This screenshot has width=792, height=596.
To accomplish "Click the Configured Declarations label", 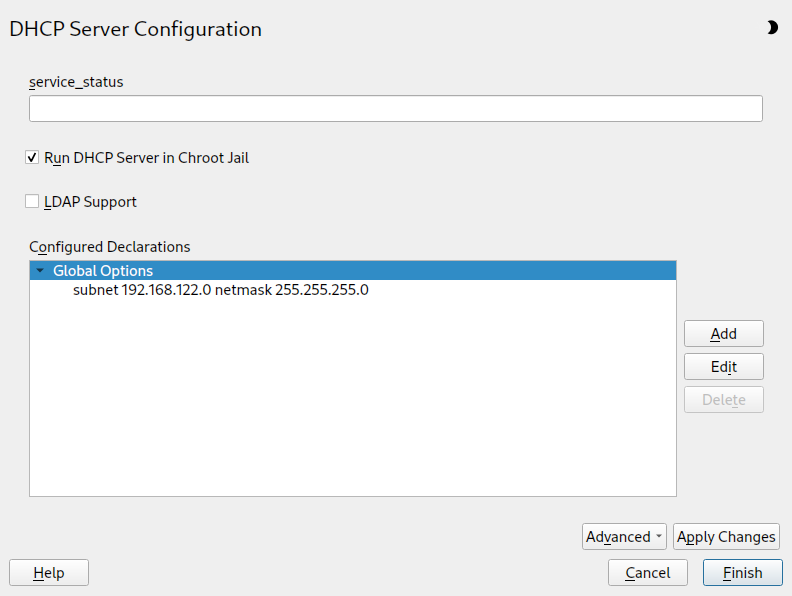I will (110, 246).
